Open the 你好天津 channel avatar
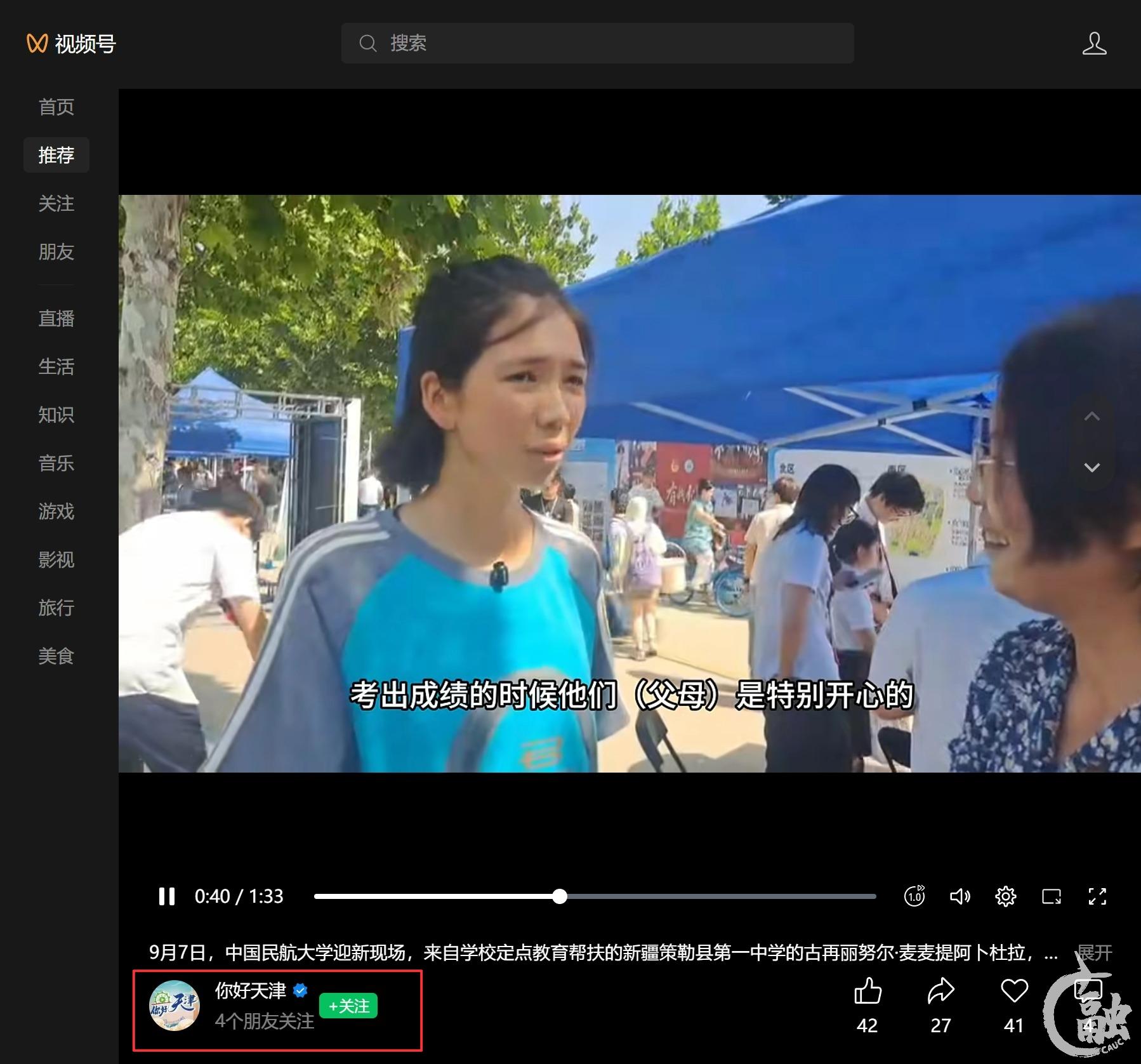Viewport: 1141px width, 1064px height. 175,1006
